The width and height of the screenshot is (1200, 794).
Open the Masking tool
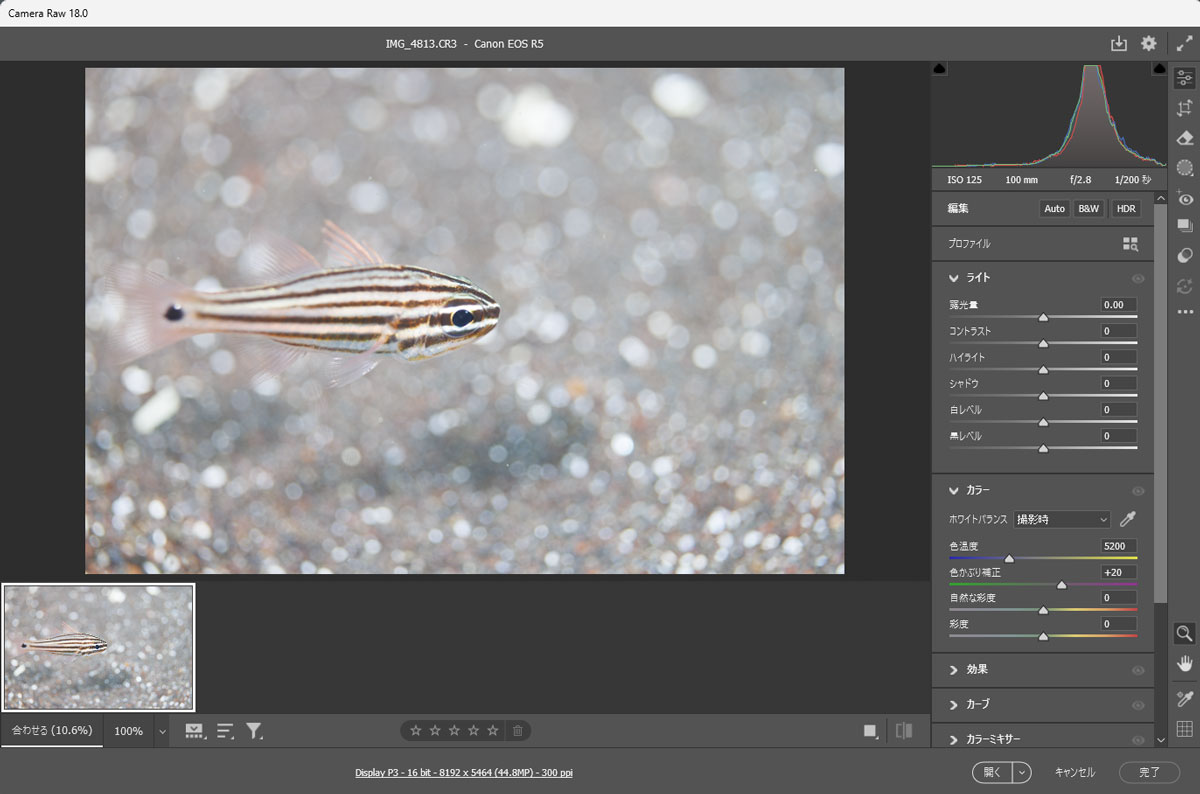pyautogui.click(x=1185, y=168)
